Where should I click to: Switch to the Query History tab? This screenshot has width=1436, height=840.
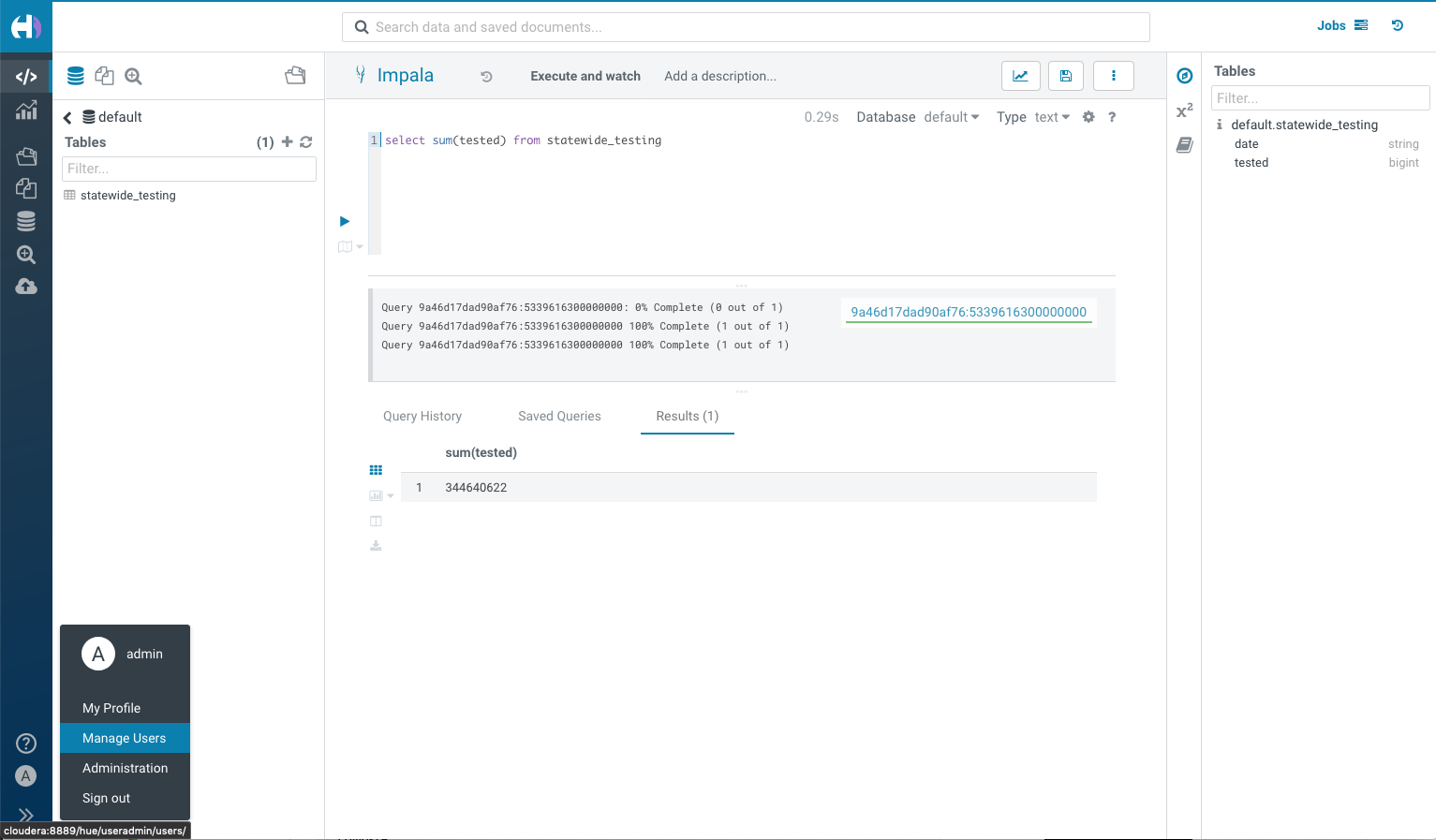point(422,416)
